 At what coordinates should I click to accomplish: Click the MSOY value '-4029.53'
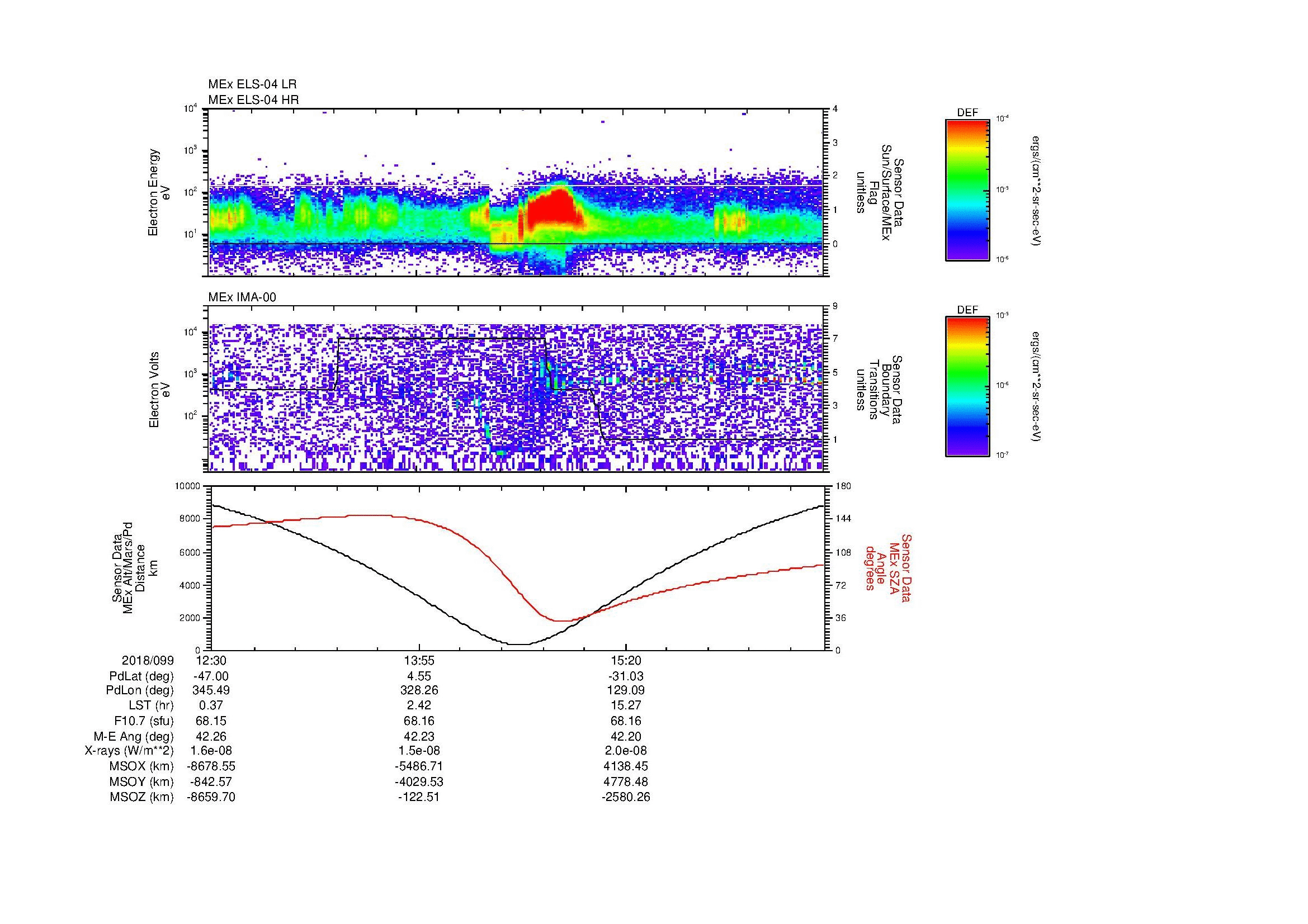point(419,781)
